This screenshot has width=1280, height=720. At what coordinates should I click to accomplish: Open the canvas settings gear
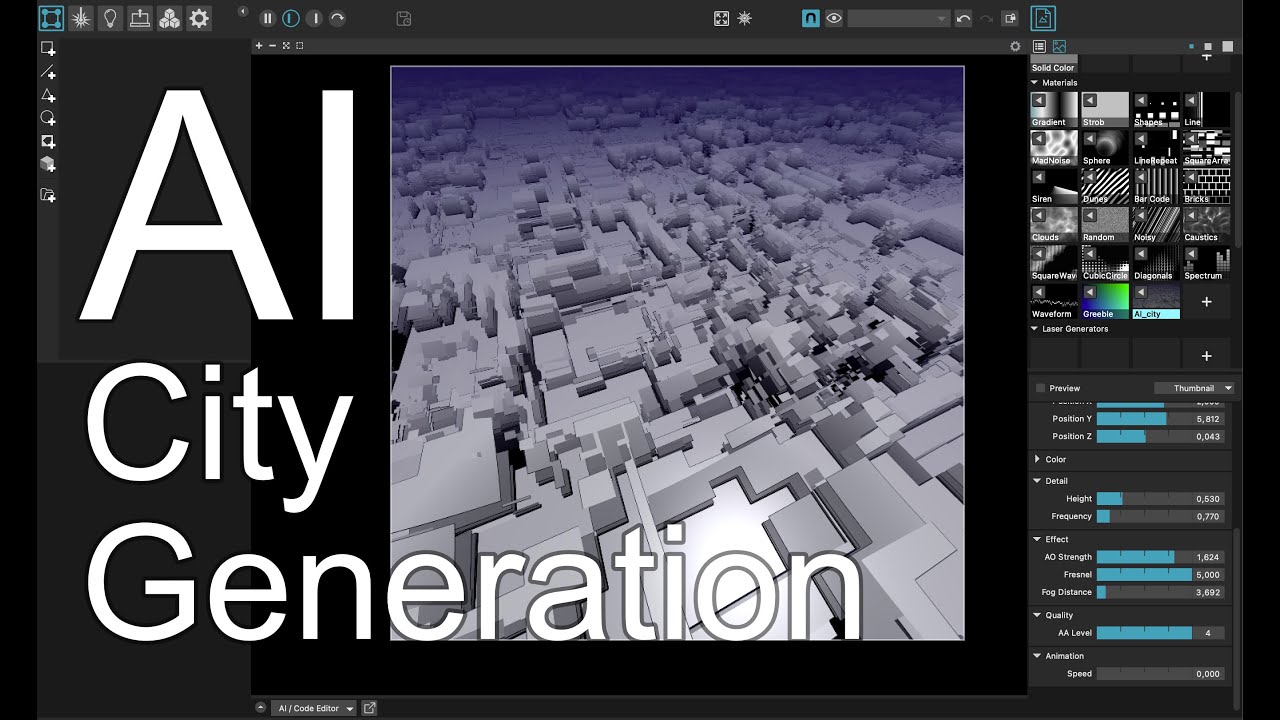[1016, 46]
